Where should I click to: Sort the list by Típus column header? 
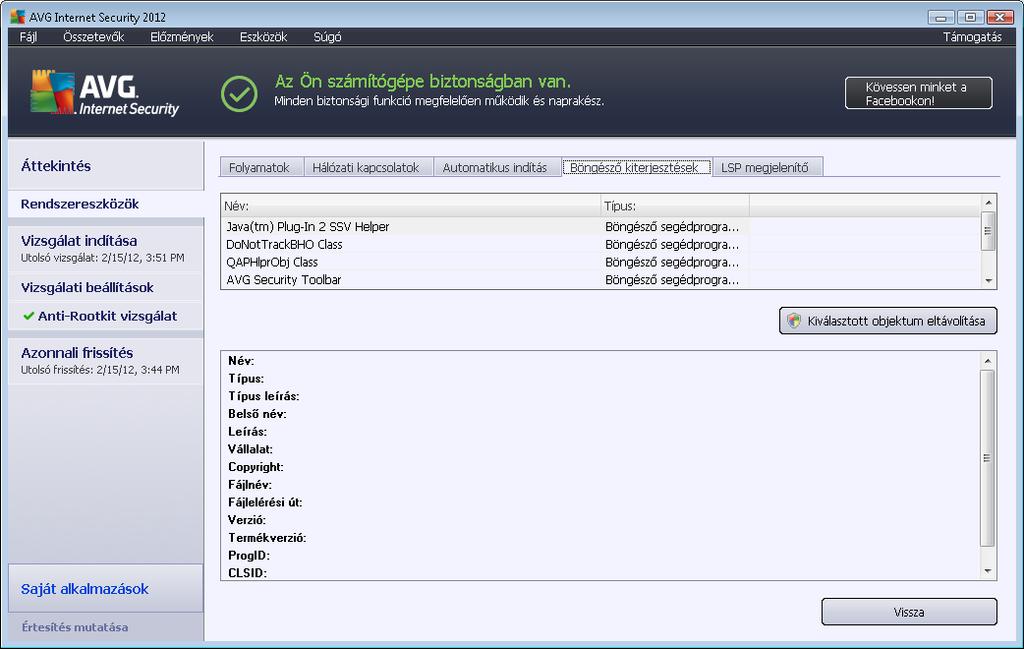[x=675, y=206]
